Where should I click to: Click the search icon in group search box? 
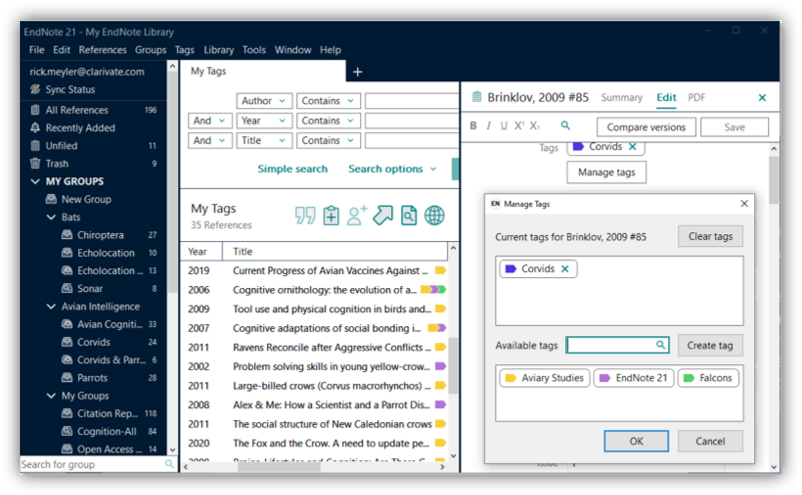(169, 464)
